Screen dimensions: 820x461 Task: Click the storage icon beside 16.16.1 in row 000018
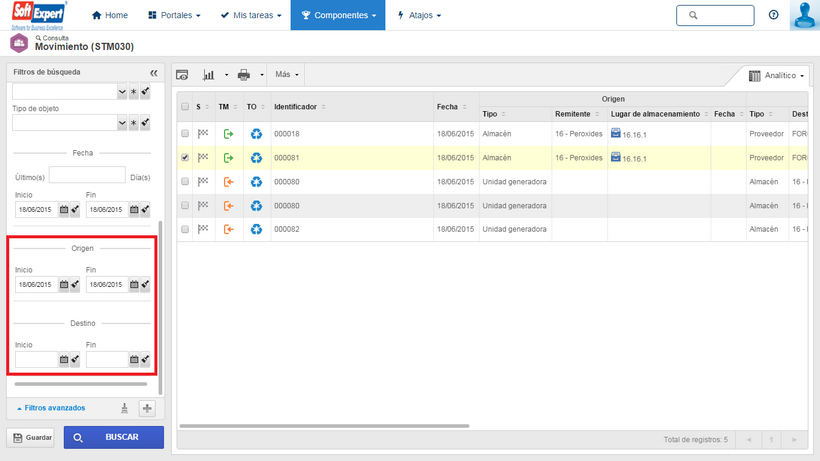click(616, 133)
